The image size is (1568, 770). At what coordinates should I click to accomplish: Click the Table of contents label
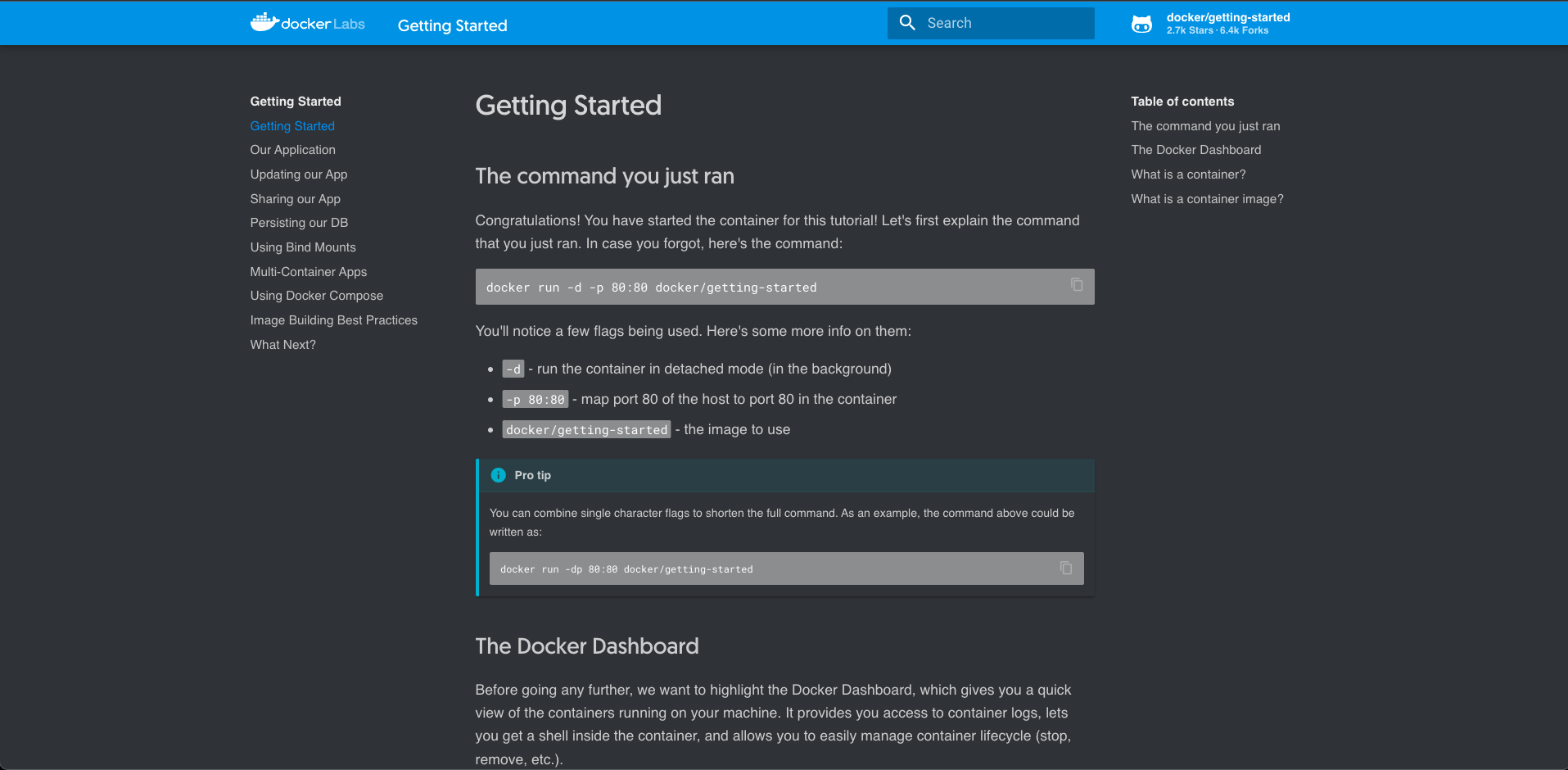click(x=1182, y=102)
